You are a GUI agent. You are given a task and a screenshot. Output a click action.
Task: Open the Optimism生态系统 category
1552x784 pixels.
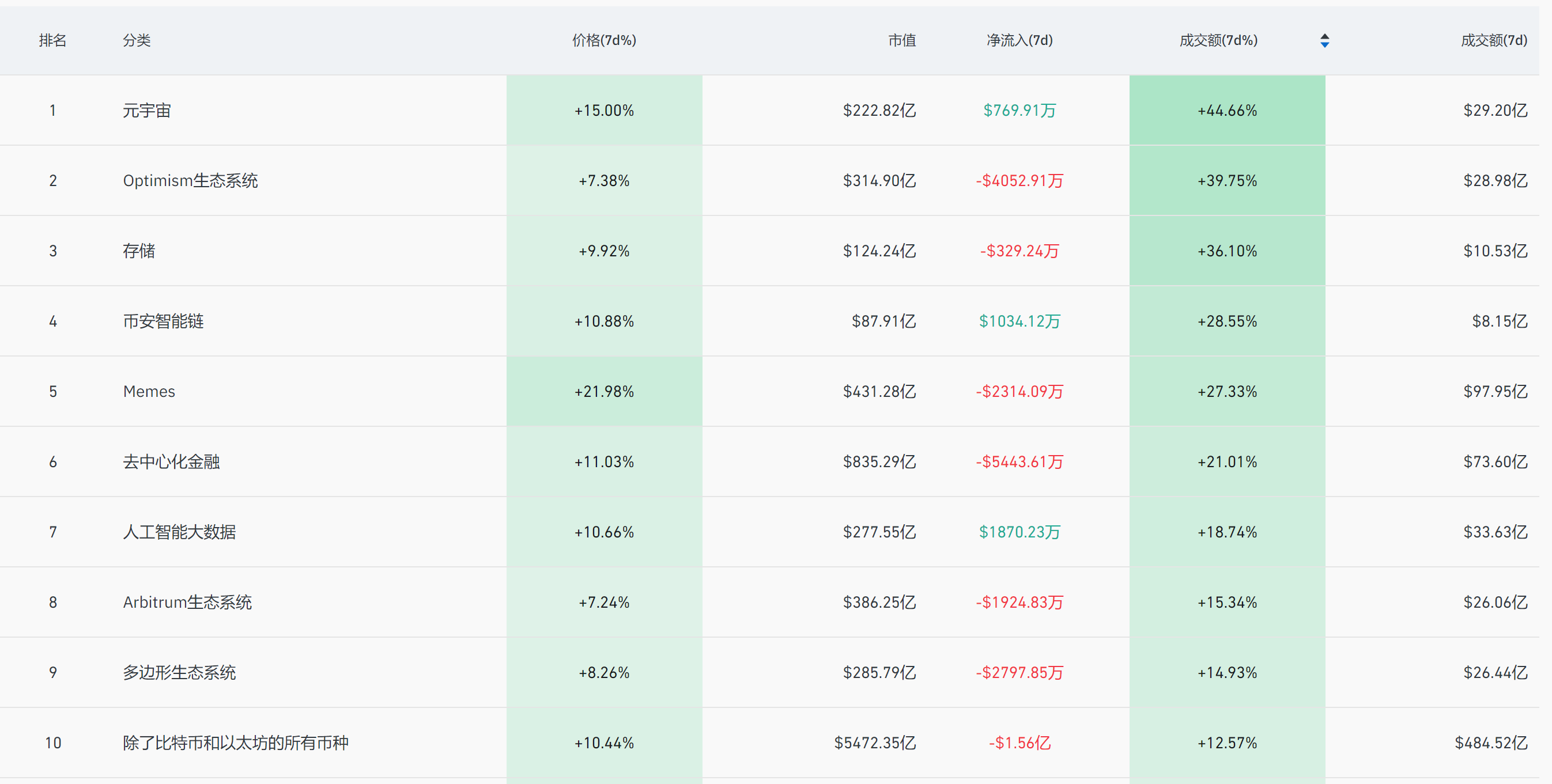click(190, 181)
